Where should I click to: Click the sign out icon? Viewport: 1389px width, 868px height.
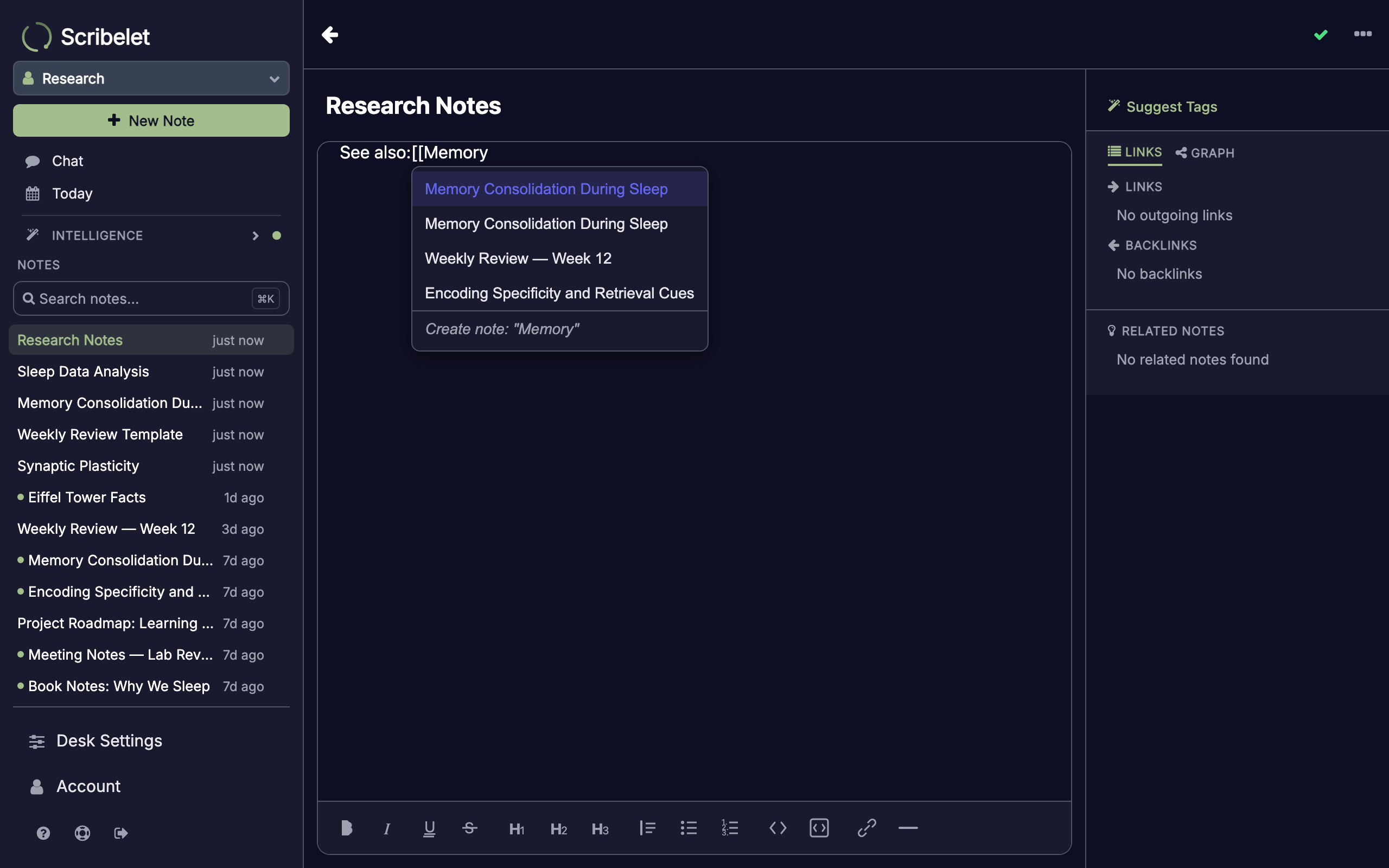pyautogui.click(x=120, y=833)
